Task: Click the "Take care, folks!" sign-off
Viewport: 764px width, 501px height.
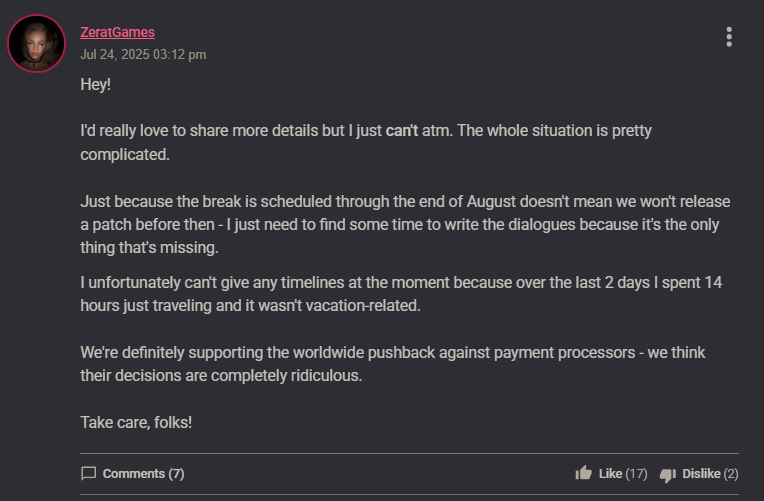Action: pyautogui.click(x=136, y=422)
